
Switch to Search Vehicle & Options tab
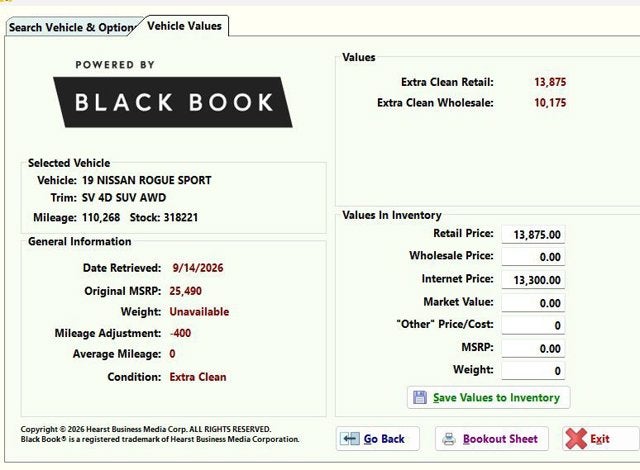(x=73, y=27)
